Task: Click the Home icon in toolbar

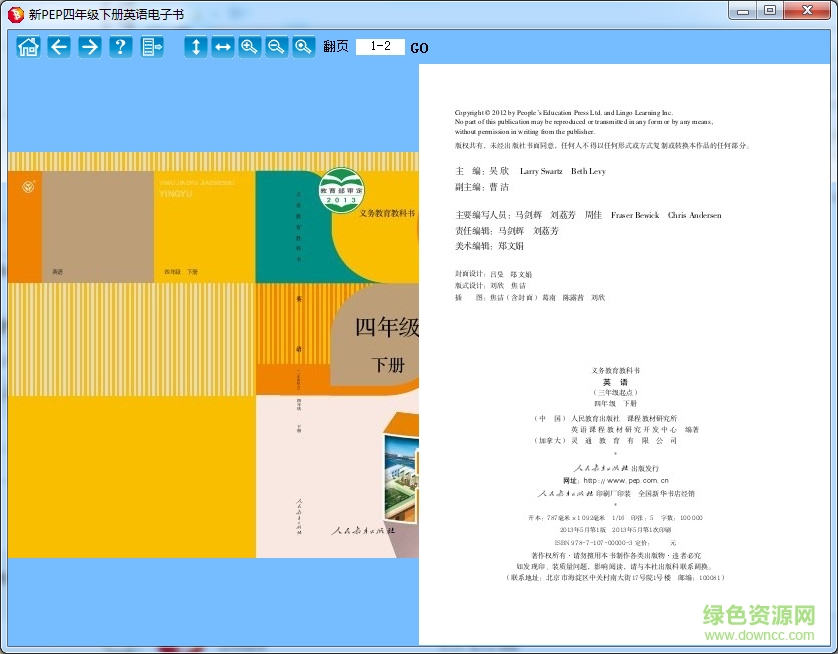Action: click(x=28, y=46)
